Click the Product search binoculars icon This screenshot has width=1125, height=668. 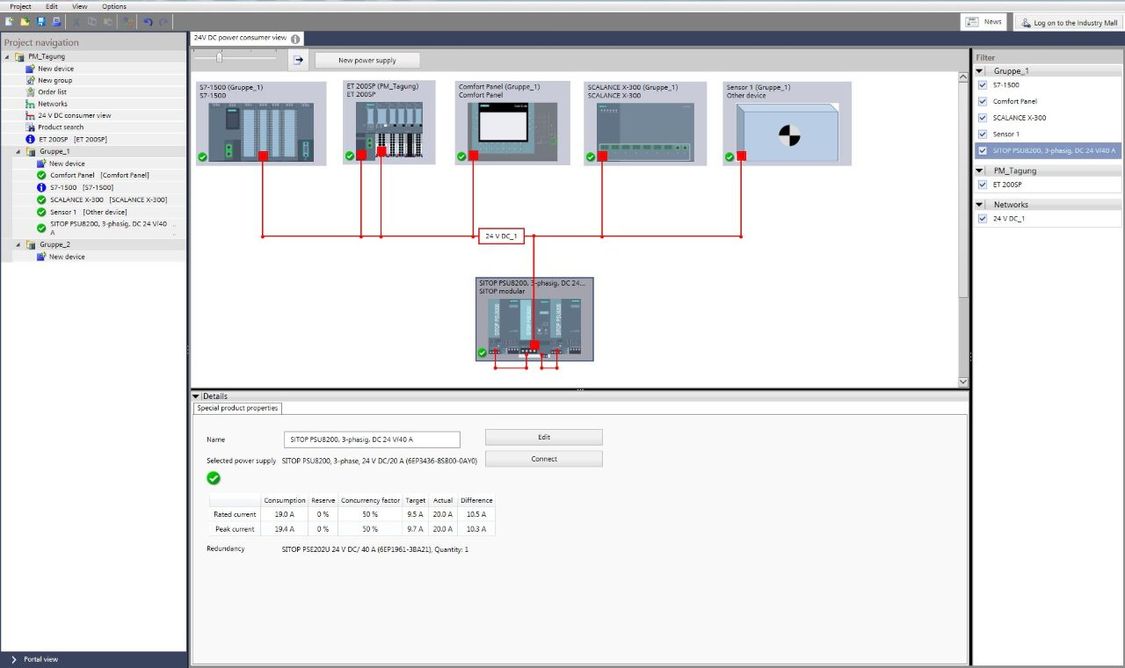click(x=30, y=127)
